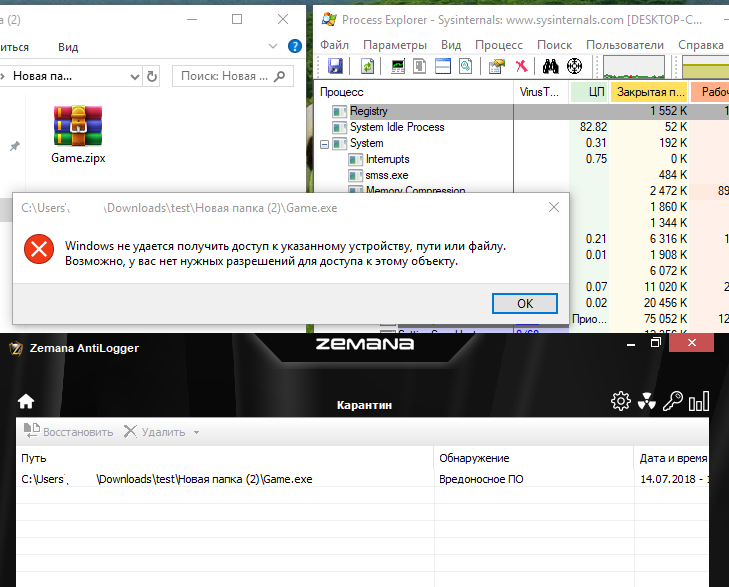Click the 14.07.2018 date cell
The image size is (729, 587).
click(674, 479)
